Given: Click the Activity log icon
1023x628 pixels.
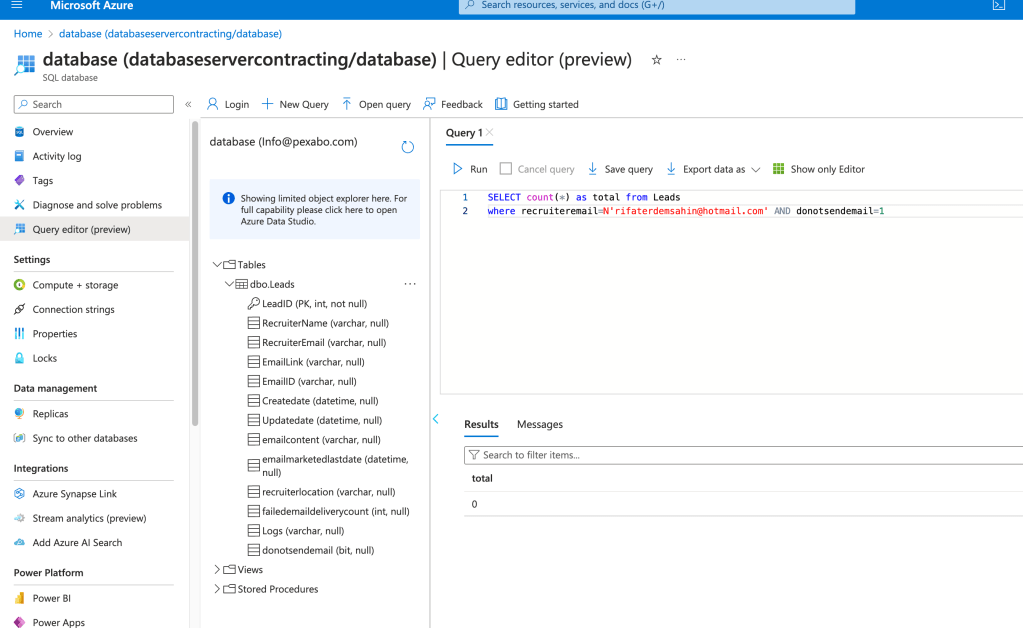Looking at the screenshot, I should (x=20, y=156).
